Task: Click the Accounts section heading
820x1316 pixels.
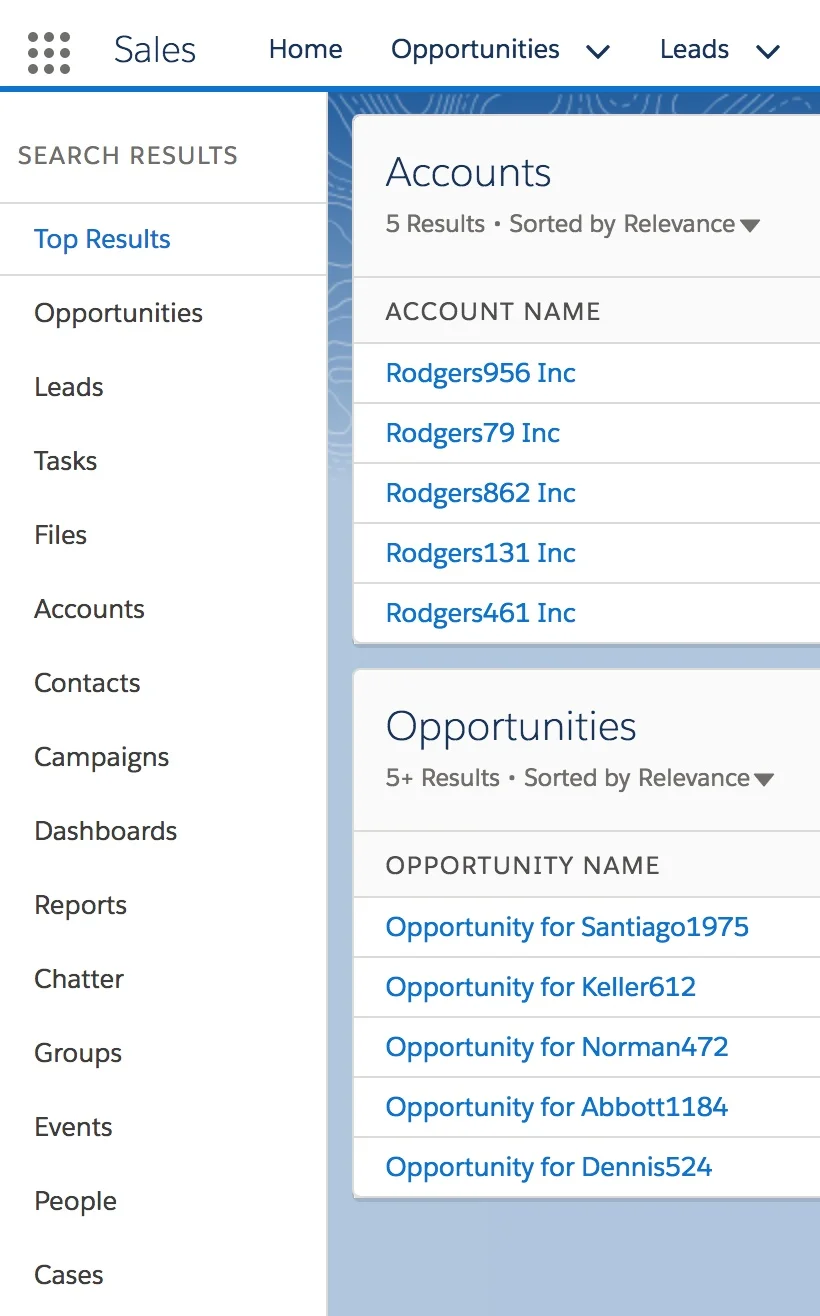Action: (468, 173)
